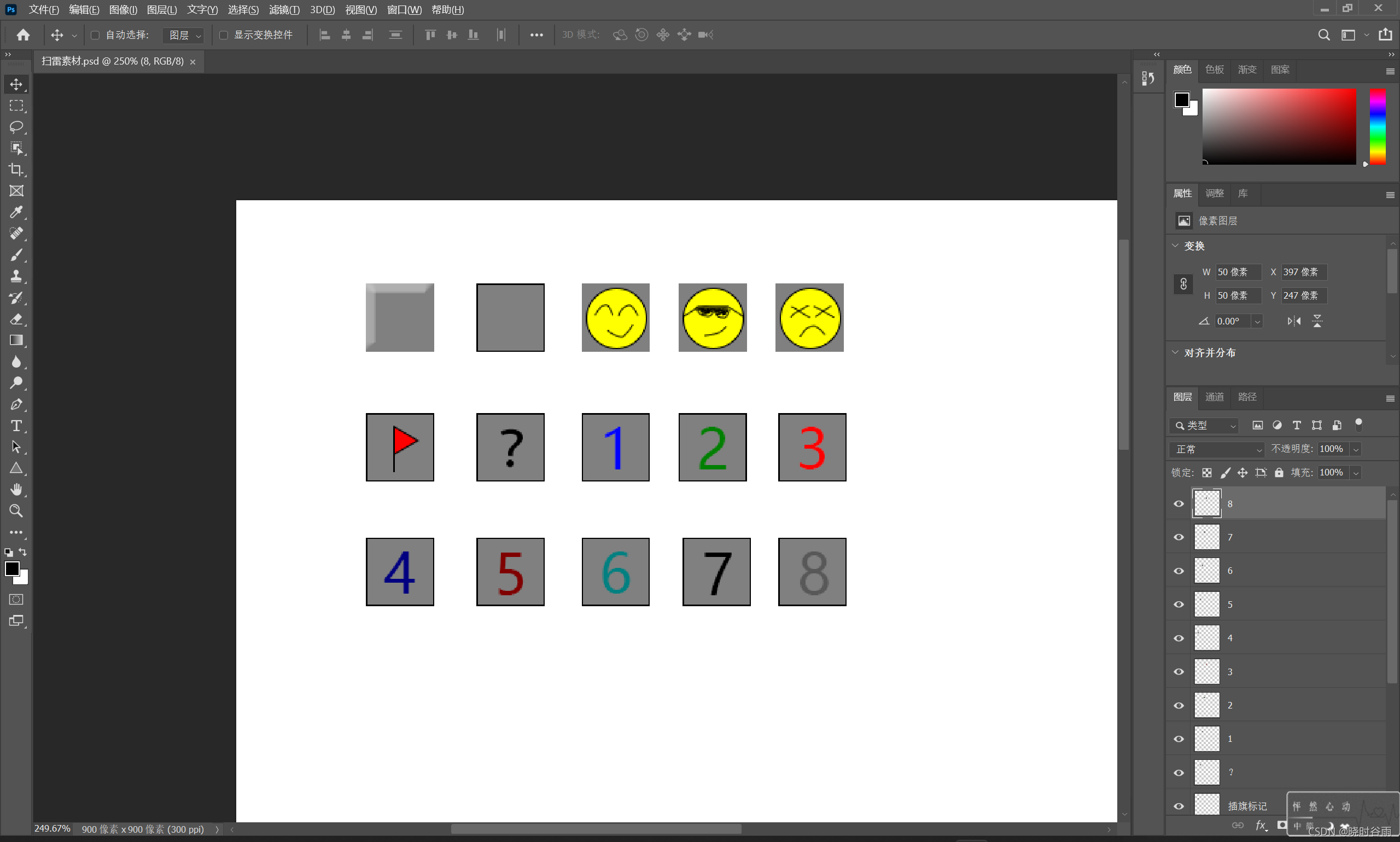Viewport: 1400px width, 842px height.
Task: Select the Blur tool
Action: coord(16,362)
